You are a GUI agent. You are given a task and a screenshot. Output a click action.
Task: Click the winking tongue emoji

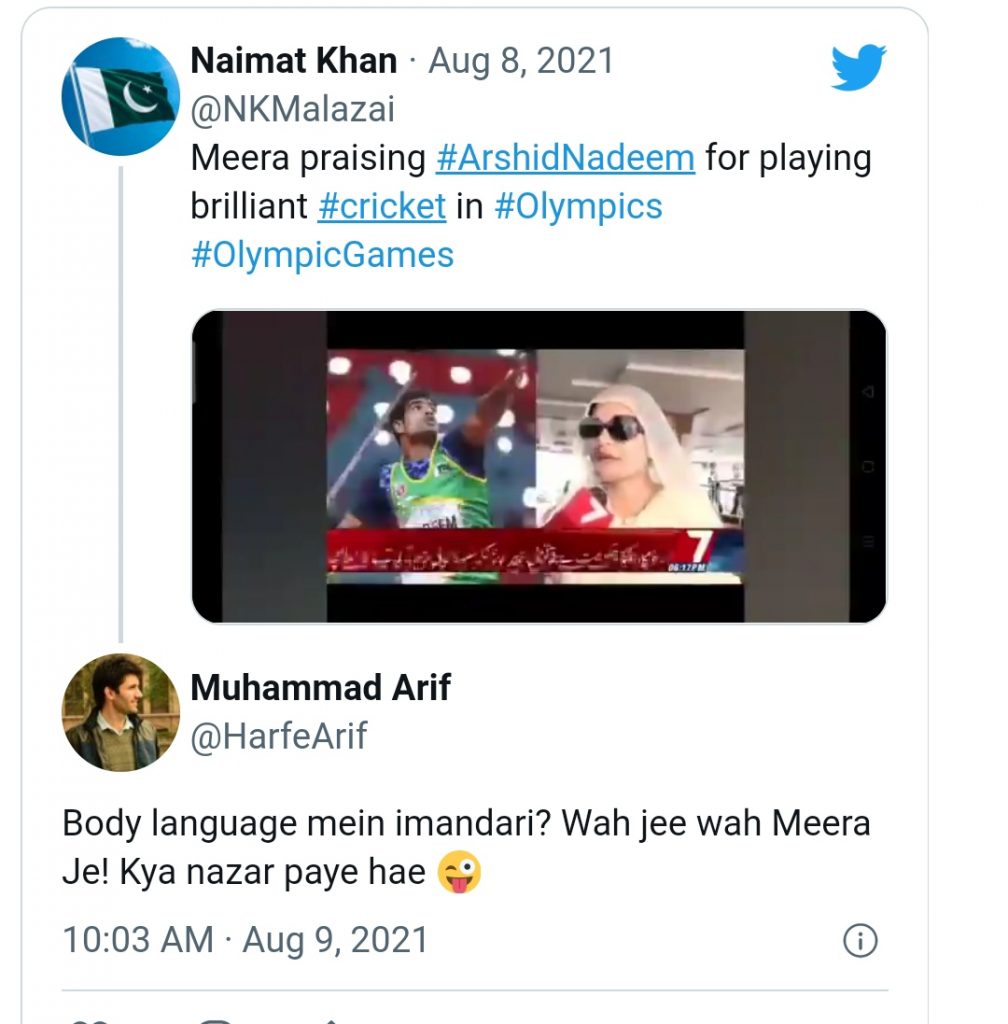[459, 872]
